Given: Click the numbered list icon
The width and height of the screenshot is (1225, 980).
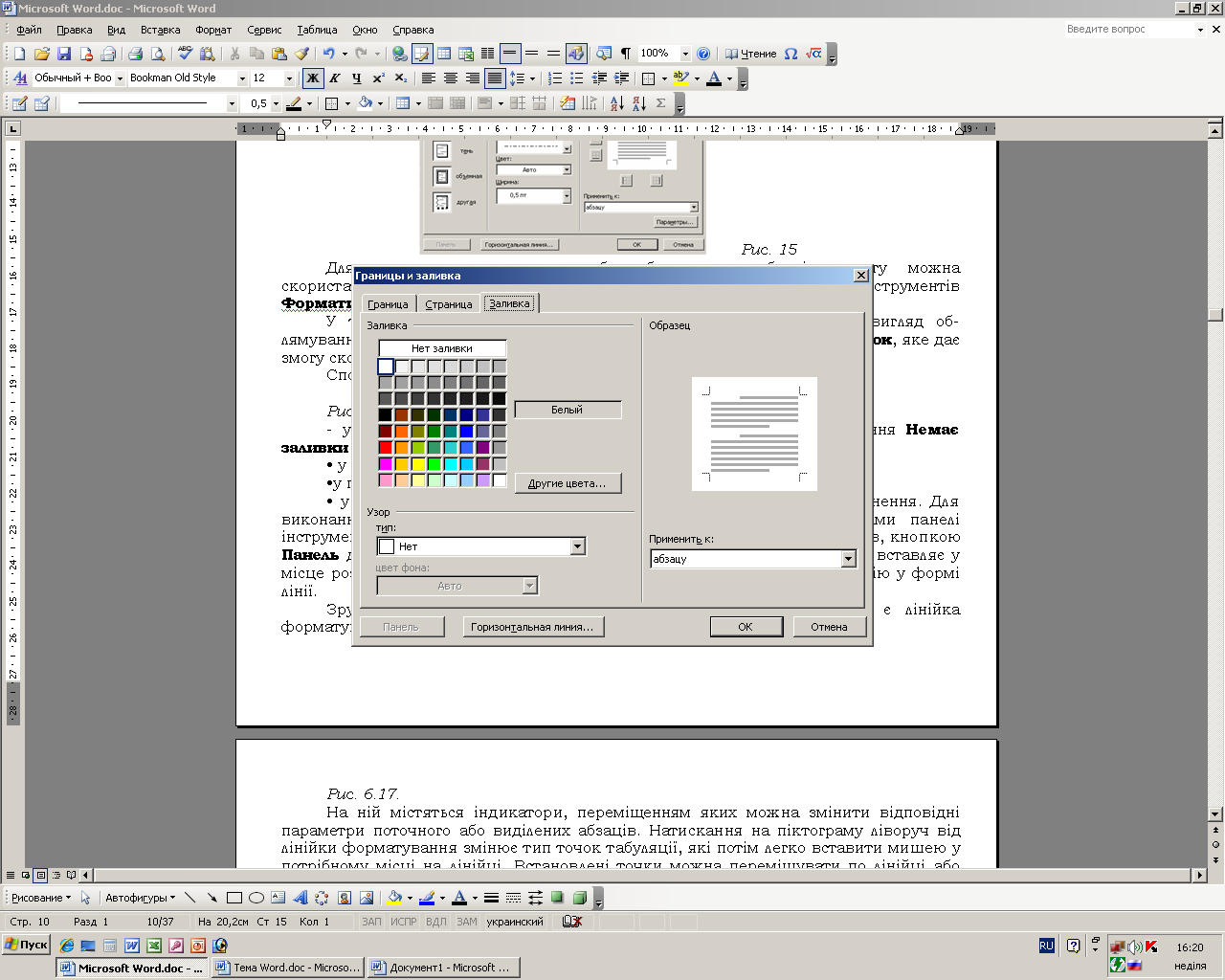Looking at the screenshot, I should [x=555, y=78].
